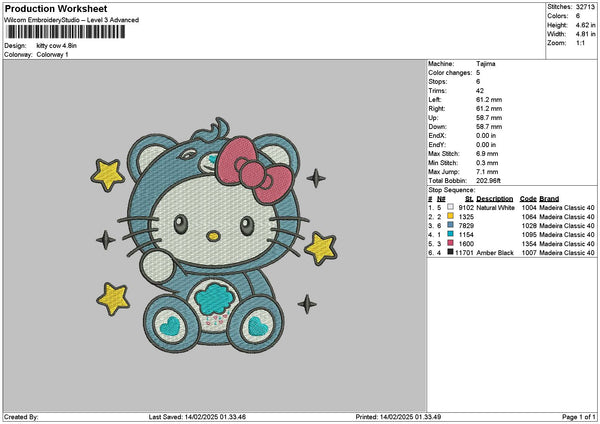Click the 'Created By:' footer label
600x424 pixels.
21,417
